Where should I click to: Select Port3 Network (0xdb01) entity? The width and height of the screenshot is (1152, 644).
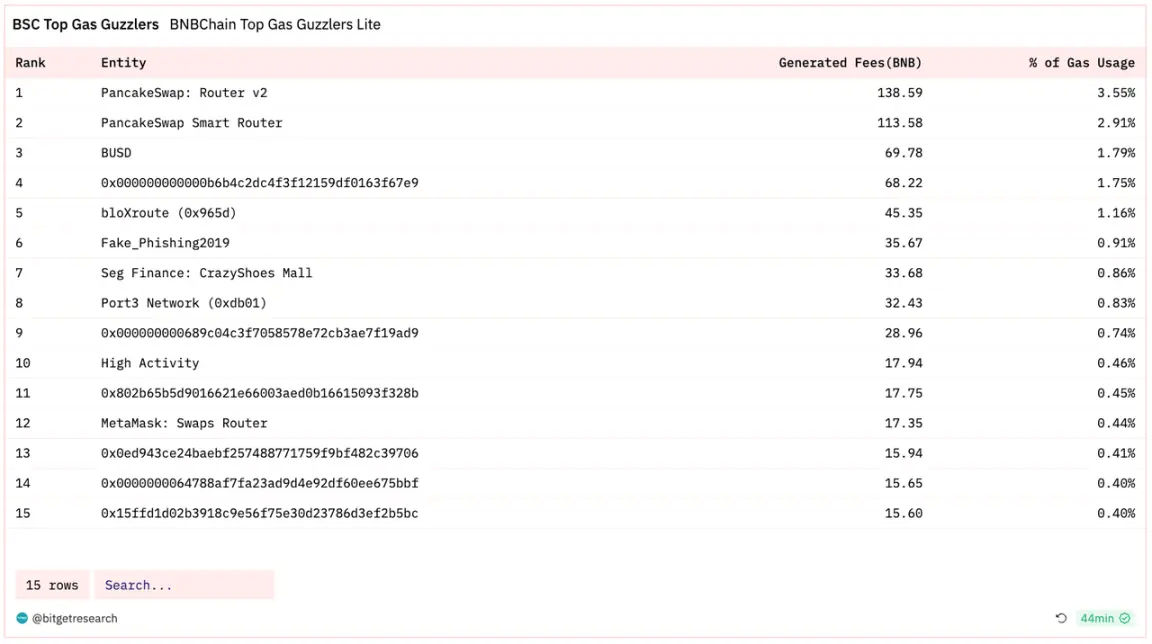184,303
